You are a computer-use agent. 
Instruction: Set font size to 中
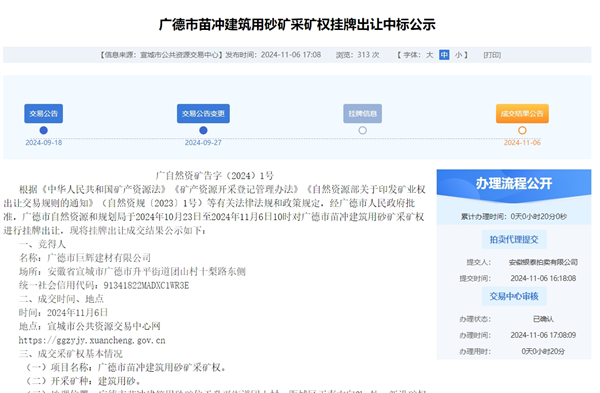point(444,55)
